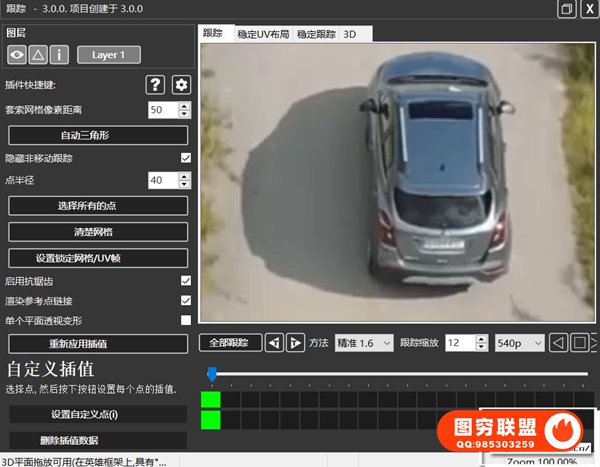Click the track backward icon
Viewport: 600px width, 467px height.
point(275,343)
